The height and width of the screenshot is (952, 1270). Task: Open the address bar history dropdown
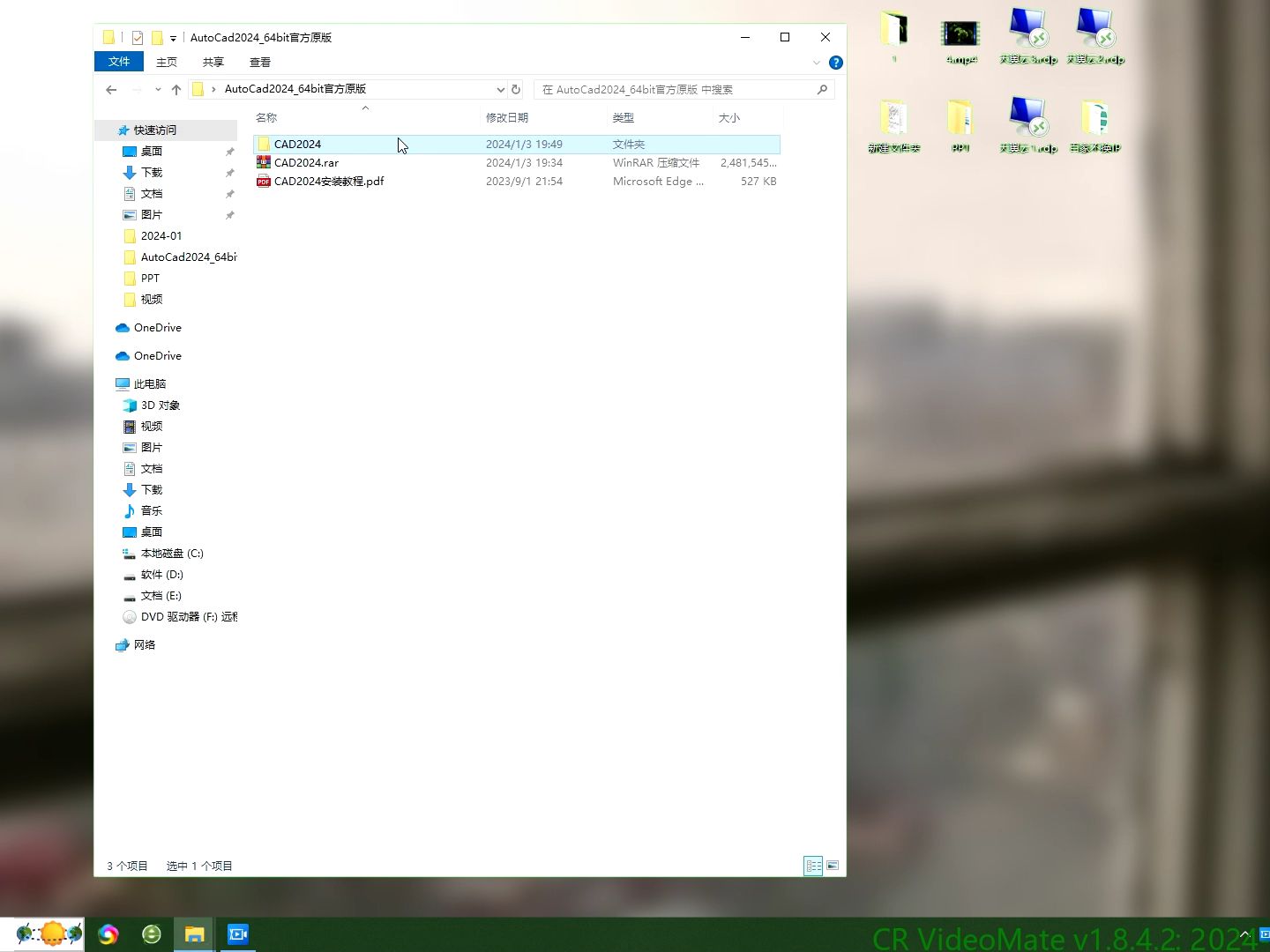[501, 89]
